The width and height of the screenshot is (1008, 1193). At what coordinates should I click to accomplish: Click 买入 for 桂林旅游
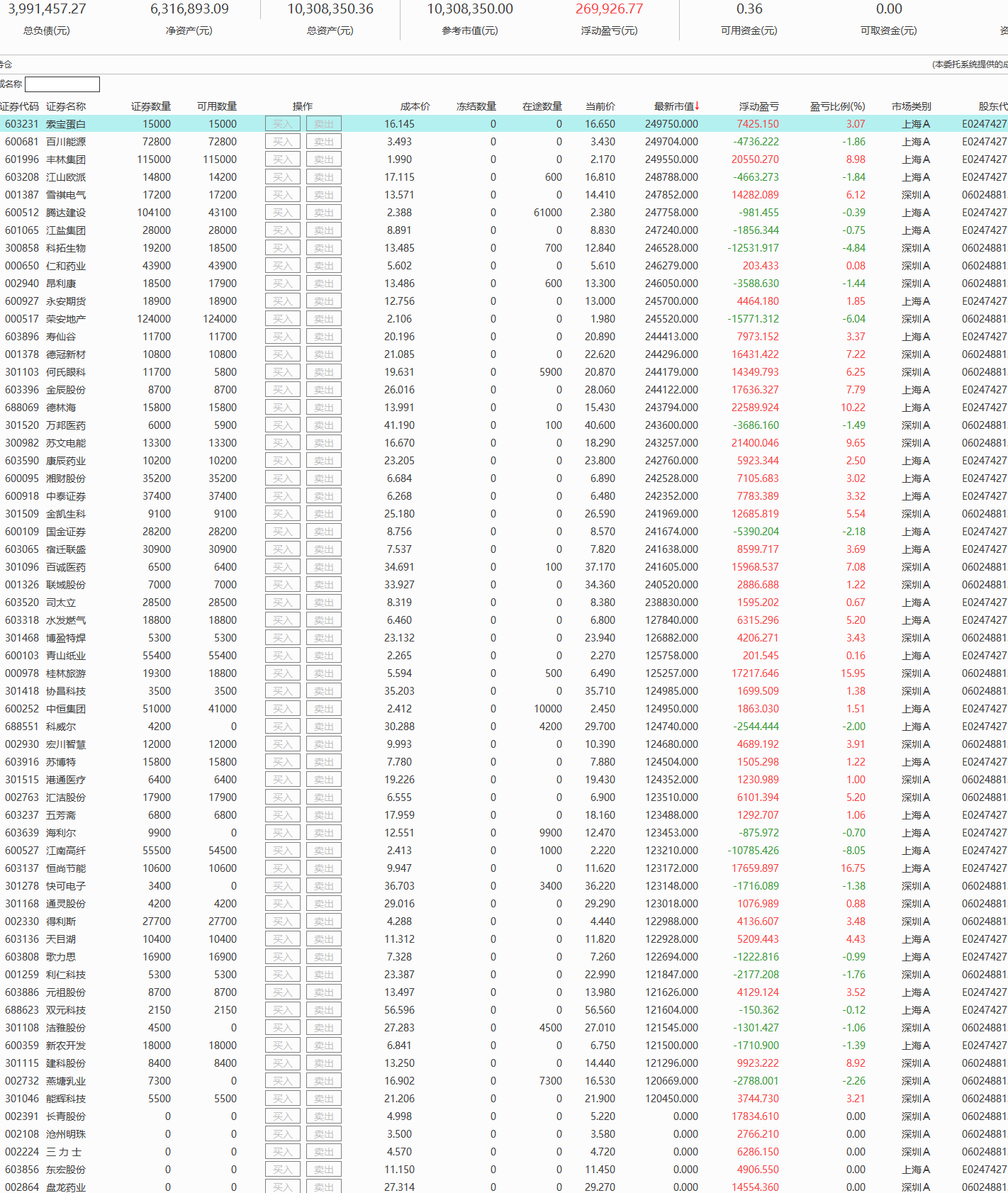pos(283,673)
